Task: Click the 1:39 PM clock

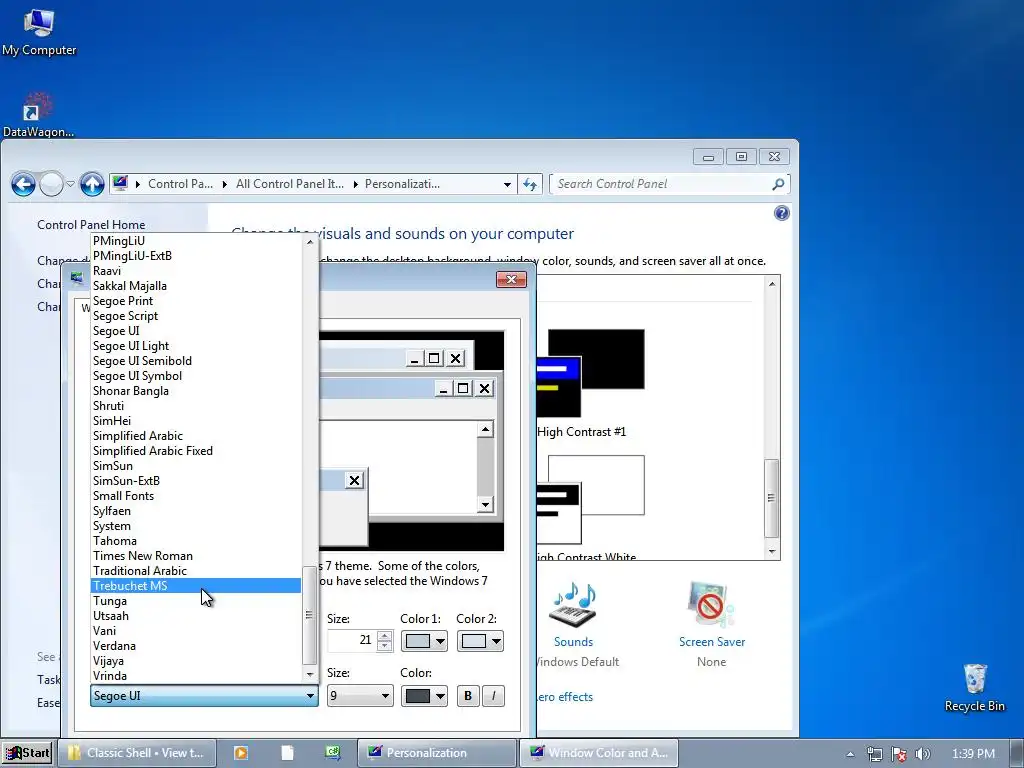Action: point(973,754)
